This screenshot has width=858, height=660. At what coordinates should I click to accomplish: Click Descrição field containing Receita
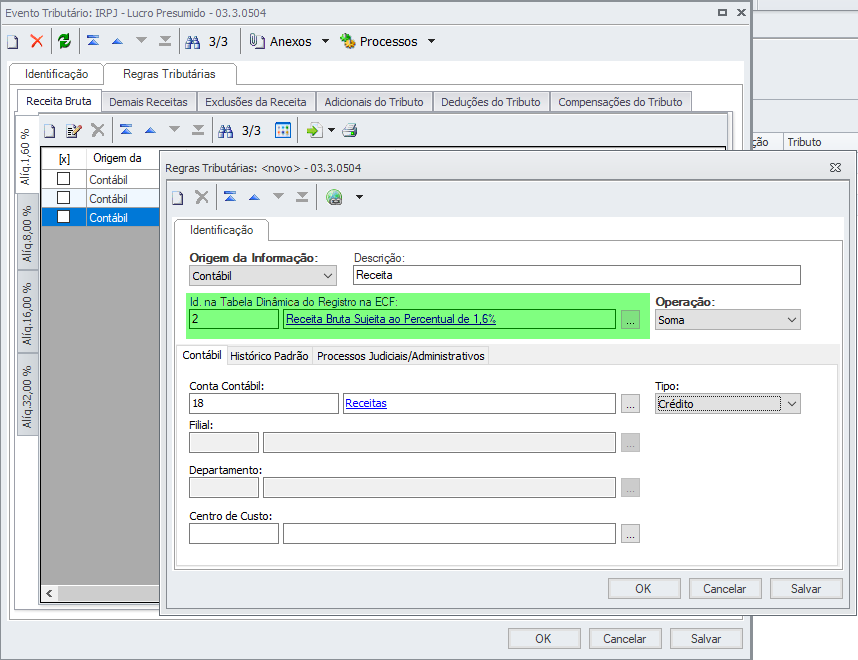point(577,275)
